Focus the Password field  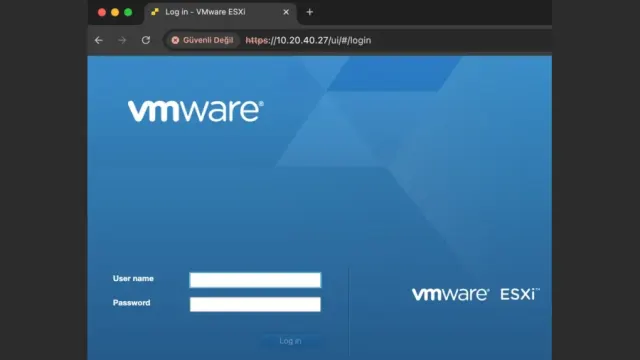pyautogui.click(x=255, y=304)
